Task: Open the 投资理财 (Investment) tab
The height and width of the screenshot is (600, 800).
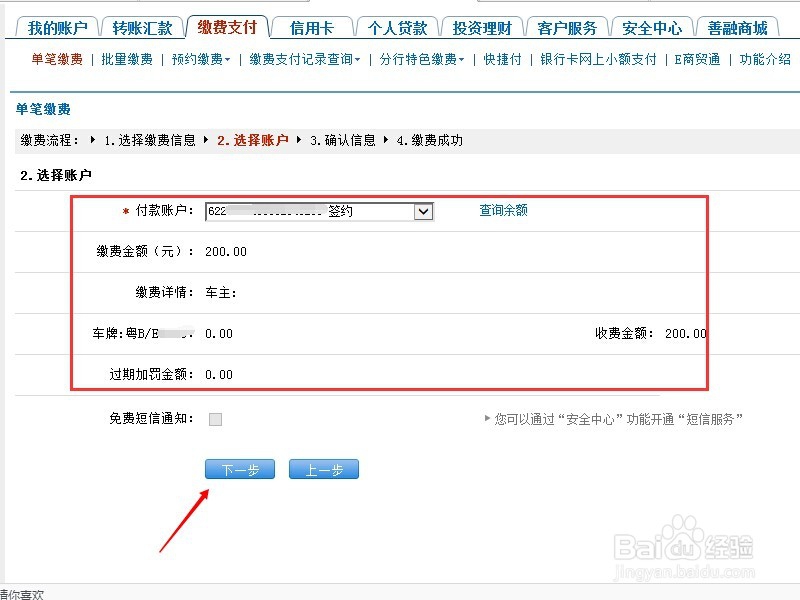Action: (x=482, y=28)
